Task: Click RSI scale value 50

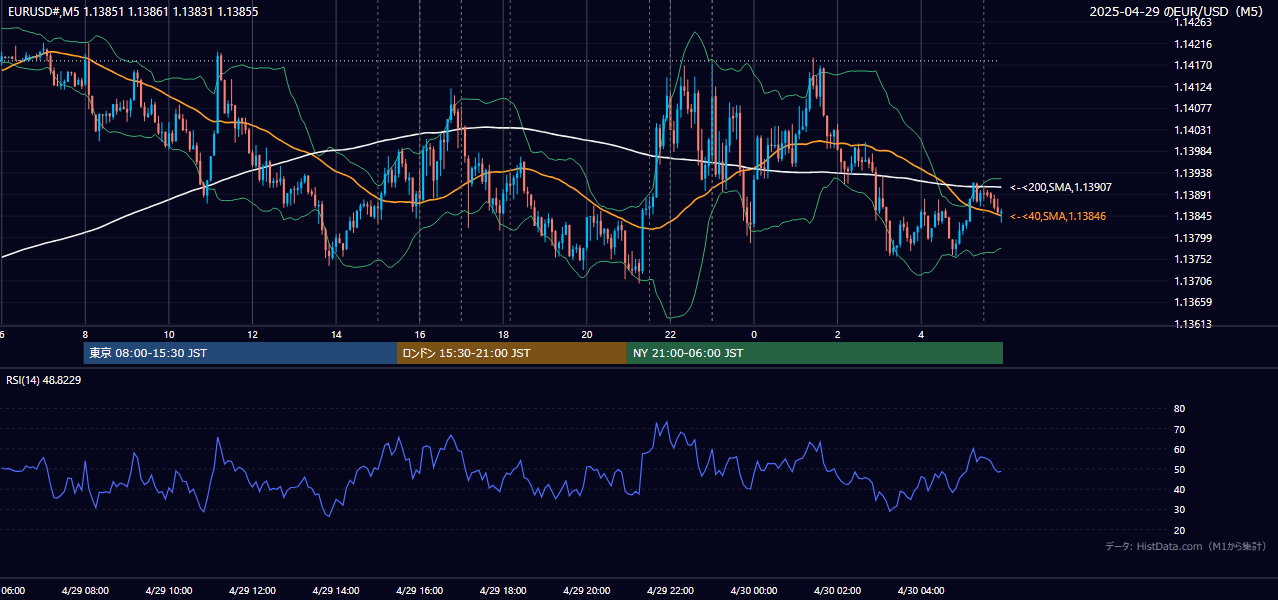Action: pos(1179,469)
